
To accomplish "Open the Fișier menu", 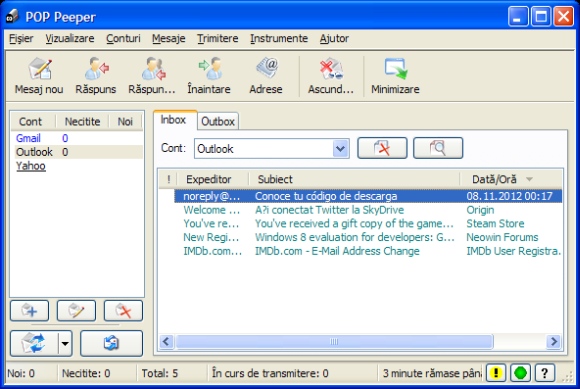I will coord(21,38).
